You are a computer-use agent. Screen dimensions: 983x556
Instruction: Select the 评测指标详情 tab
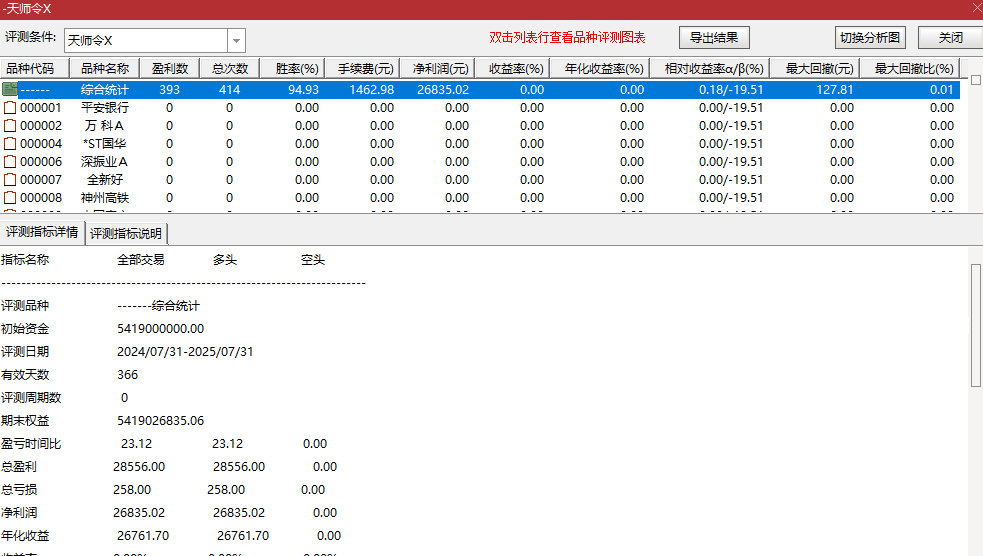click(x=42, y=233)
